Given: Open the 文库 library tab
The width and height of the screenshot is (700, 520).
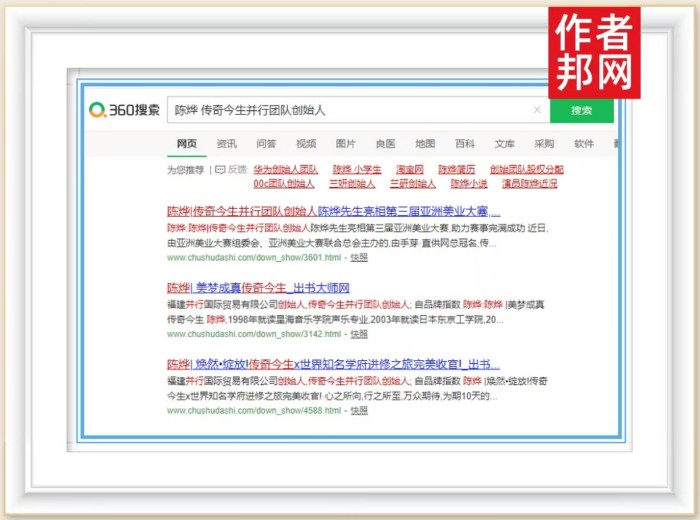Looking at the screenshot, I should coord(505,144).
